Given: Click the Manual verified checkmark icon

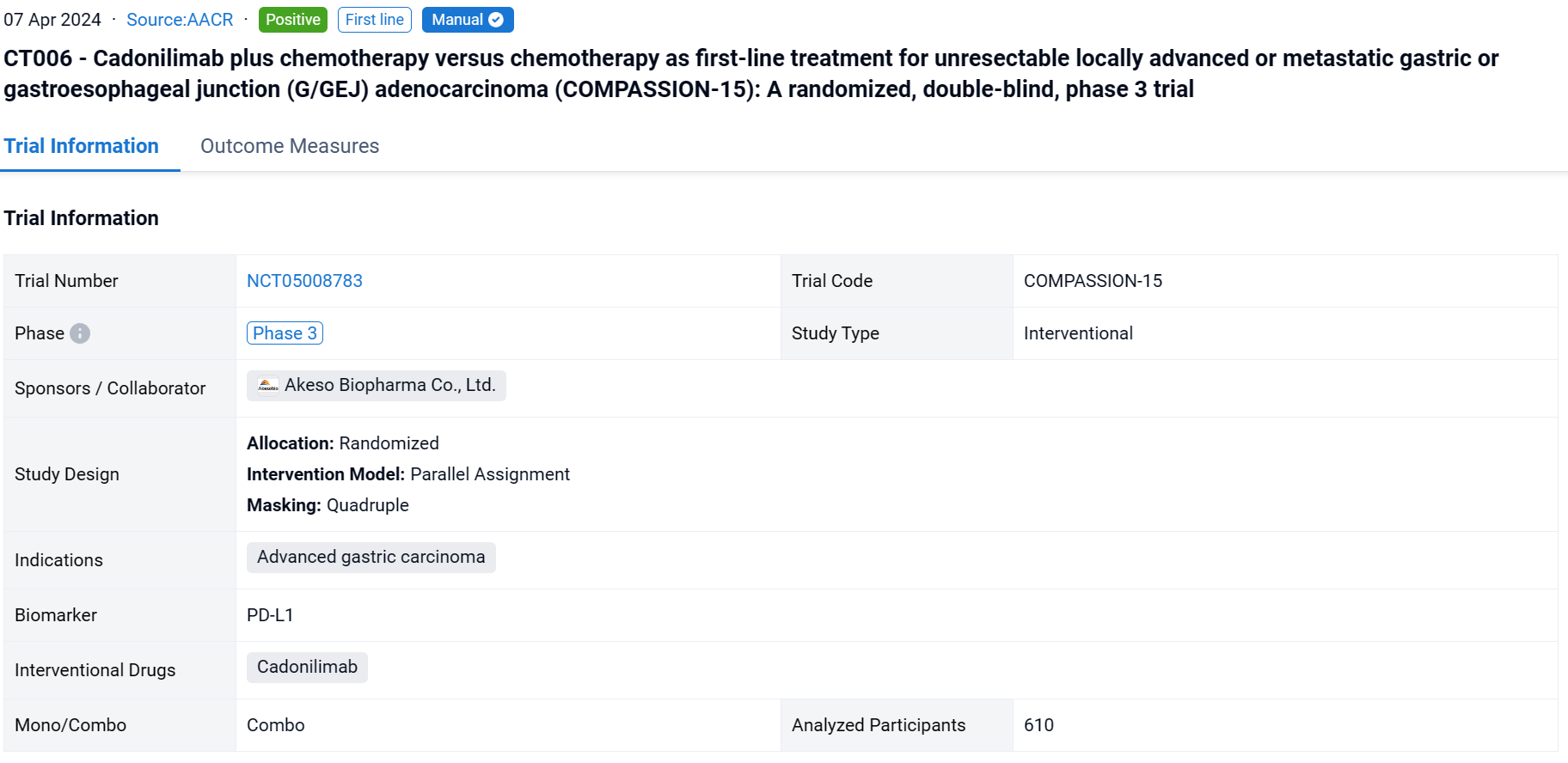Looking at the screenshot, I should 496,20.
